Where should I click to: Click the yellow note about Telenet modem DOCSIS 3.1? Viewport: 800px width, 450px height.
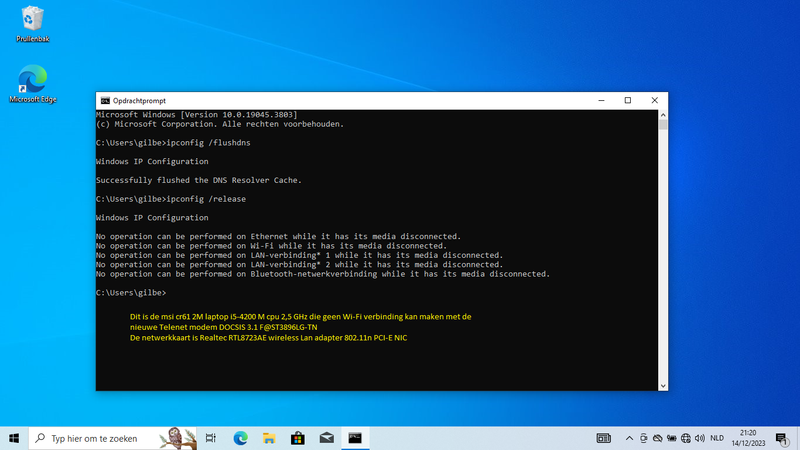pyautogui.click(x=223, y=327)
